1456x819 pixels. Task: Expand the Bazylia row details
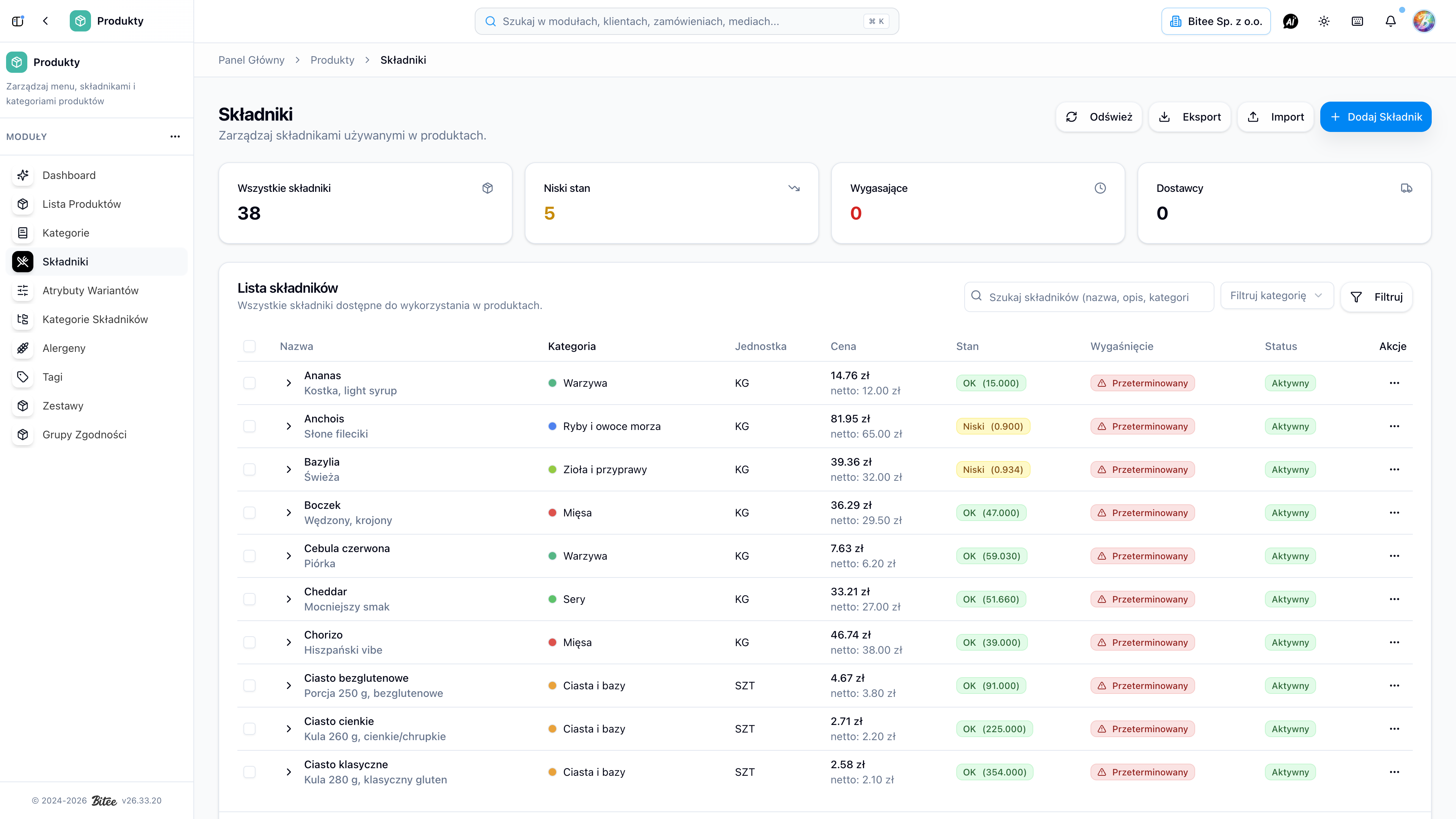[289, 470]
